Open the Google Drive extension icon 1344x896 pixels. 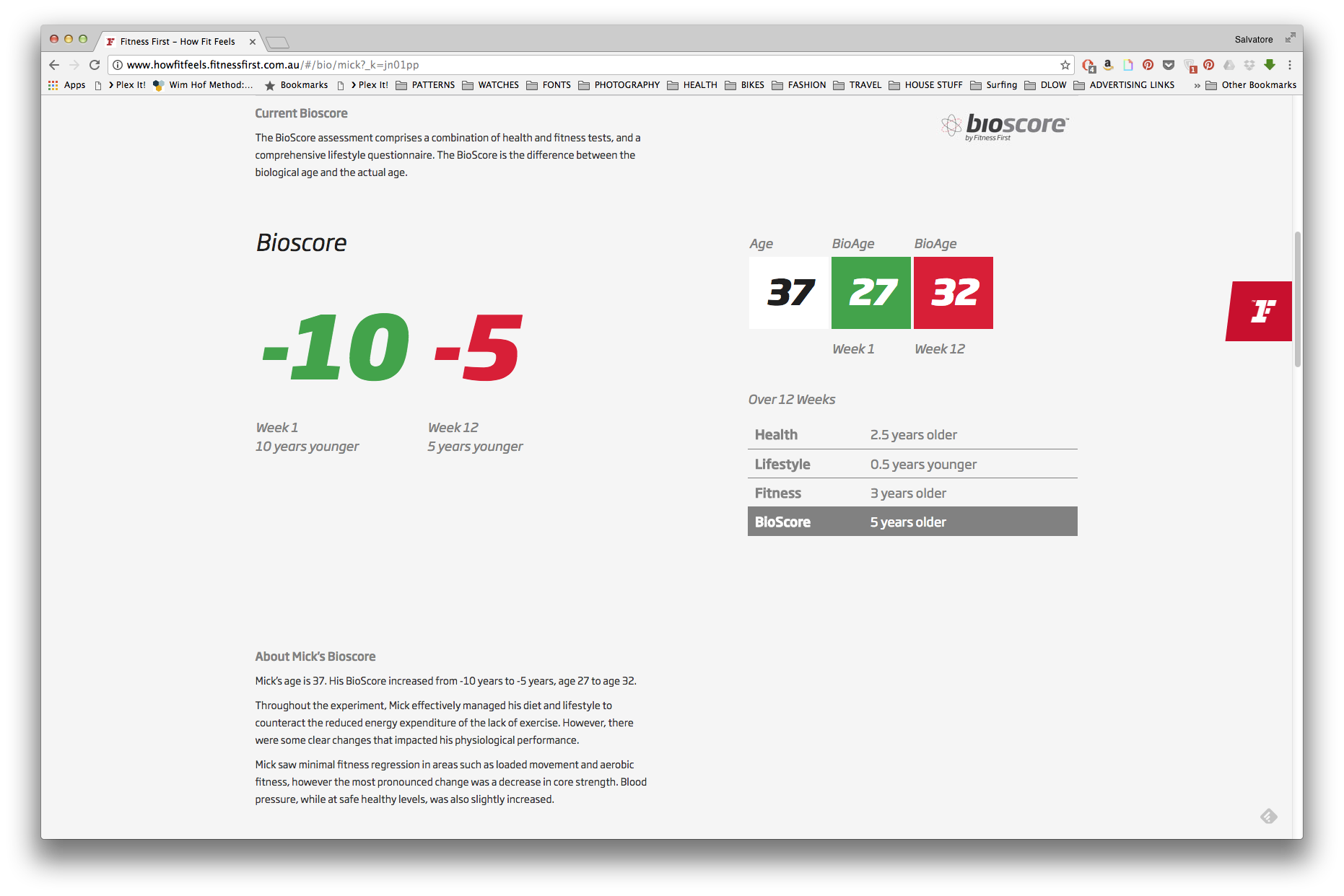[1229, 65]
